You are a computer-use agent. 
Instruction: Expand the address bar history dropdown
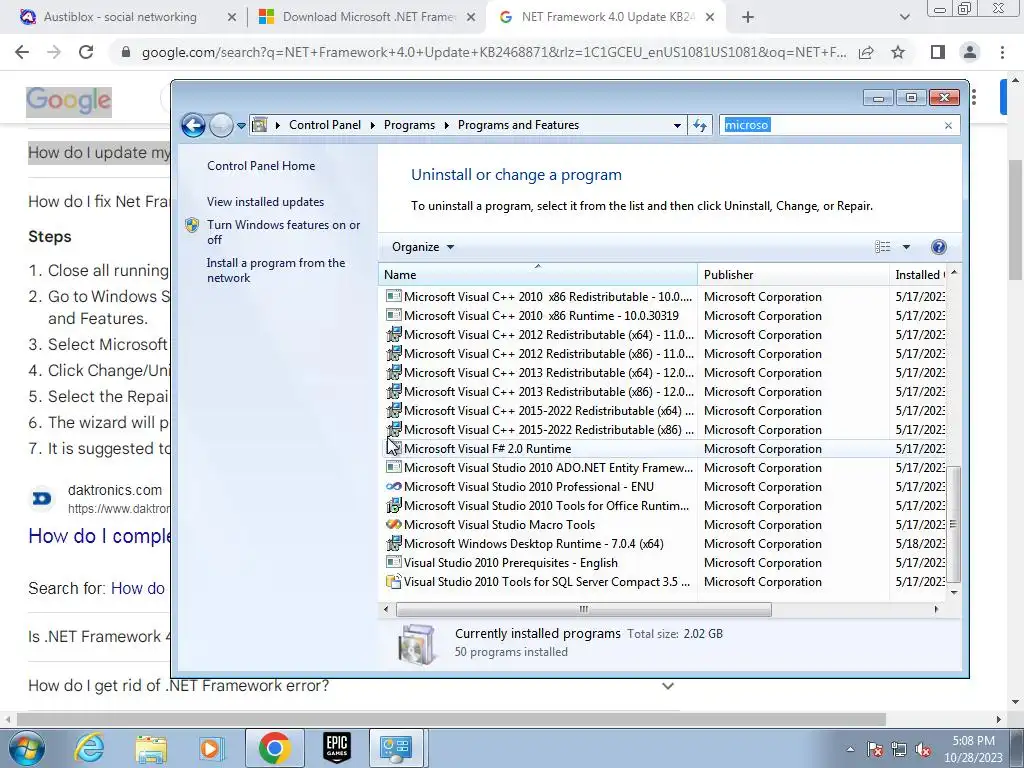(x=677, y=125)
